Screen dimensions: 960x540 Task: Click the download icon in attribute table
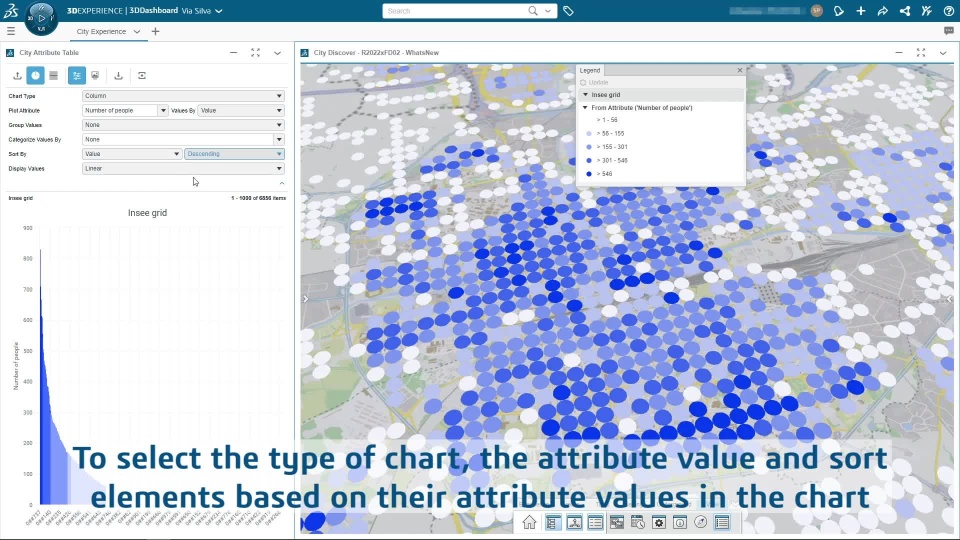coord(119,75)
